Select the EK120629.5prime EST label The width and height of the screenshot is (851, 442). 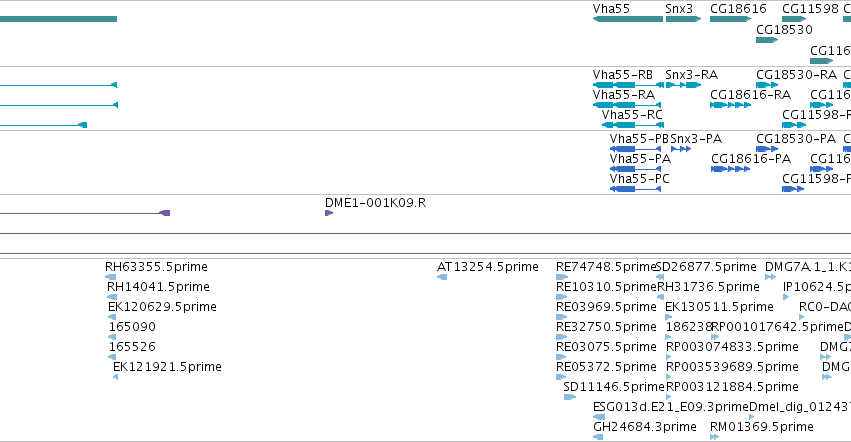162,307
